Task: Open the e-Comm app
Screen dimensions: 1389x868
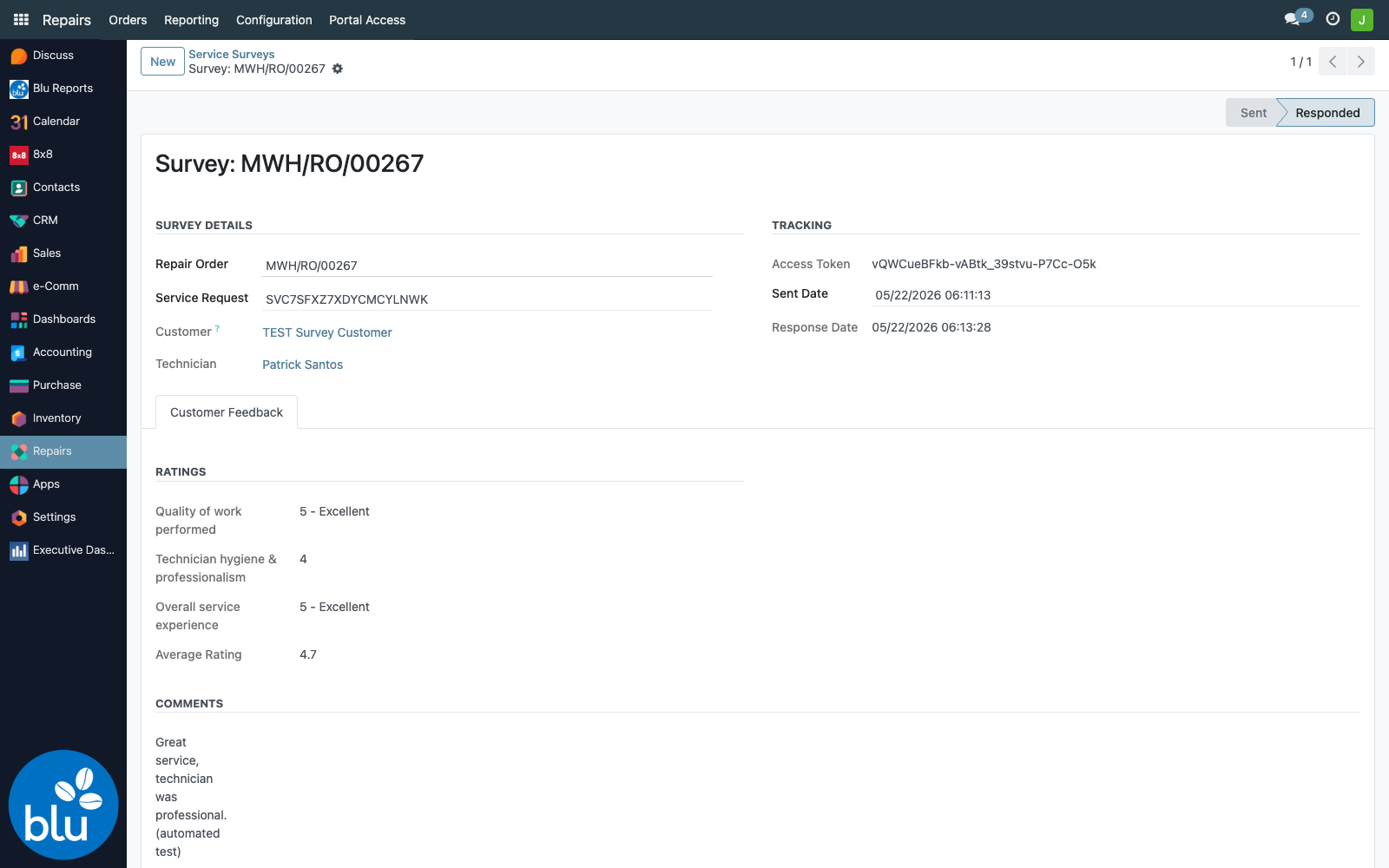Action: tap(63, 286)
